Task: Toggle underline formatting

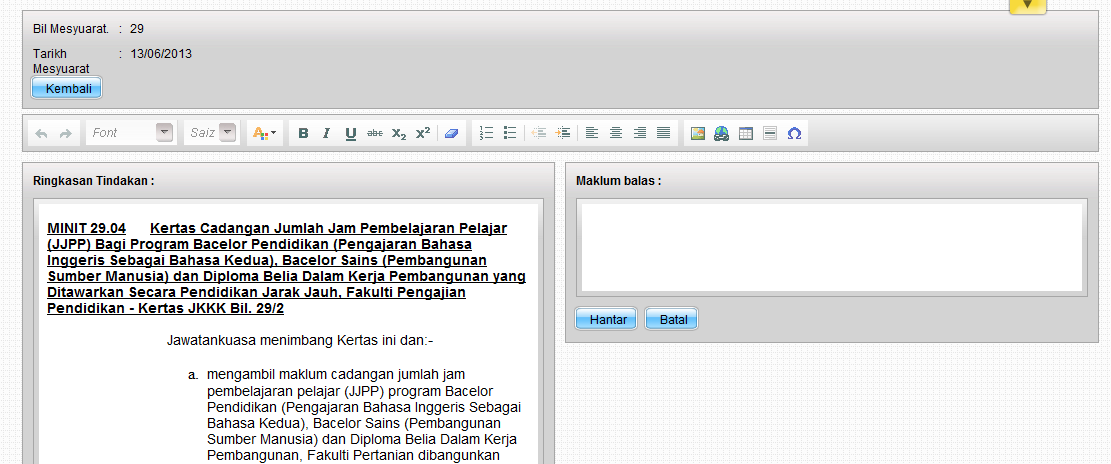Action: coord(351,133)
